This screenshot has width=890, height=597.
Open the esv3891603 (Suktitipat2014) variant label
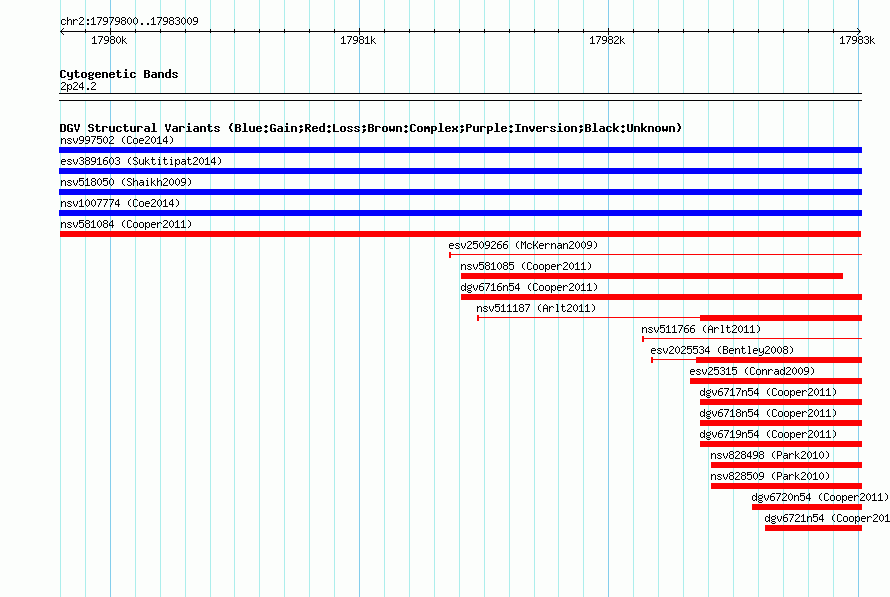[141, 161]
